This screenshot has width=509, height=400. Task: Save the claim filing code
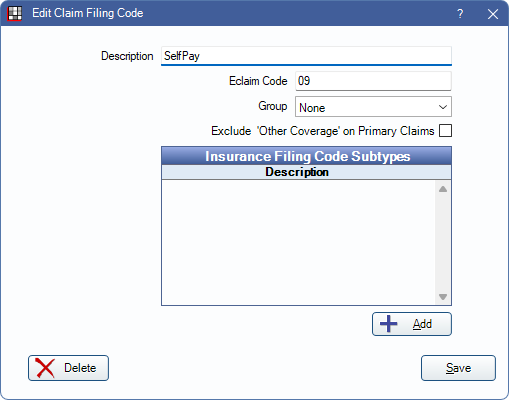[x=458, y=368]
